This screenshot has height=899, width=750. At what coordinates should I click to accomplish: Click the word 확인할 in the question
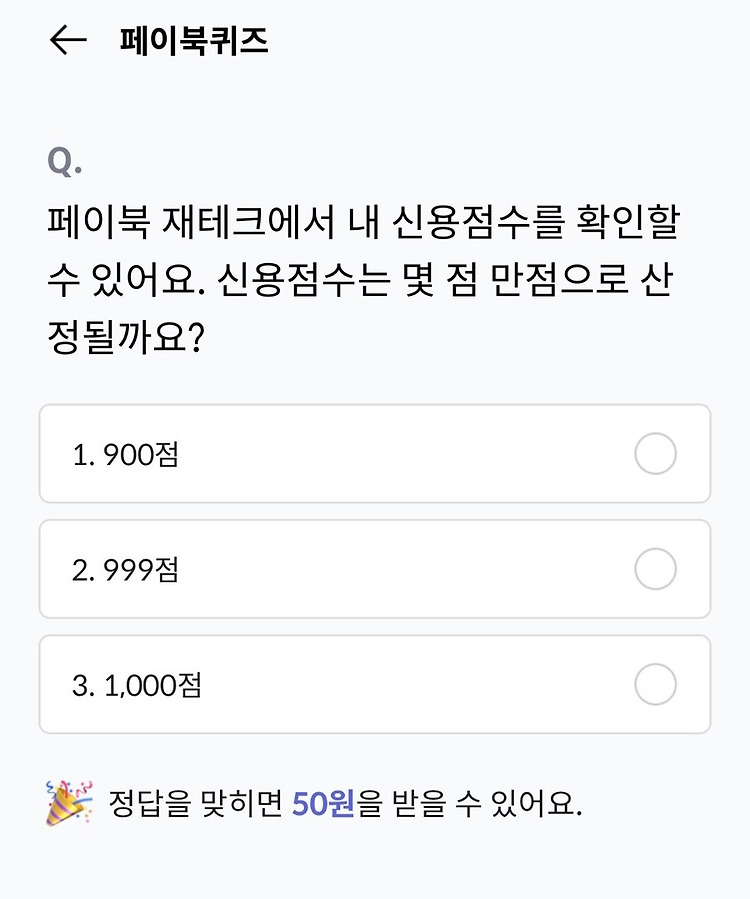628,222
